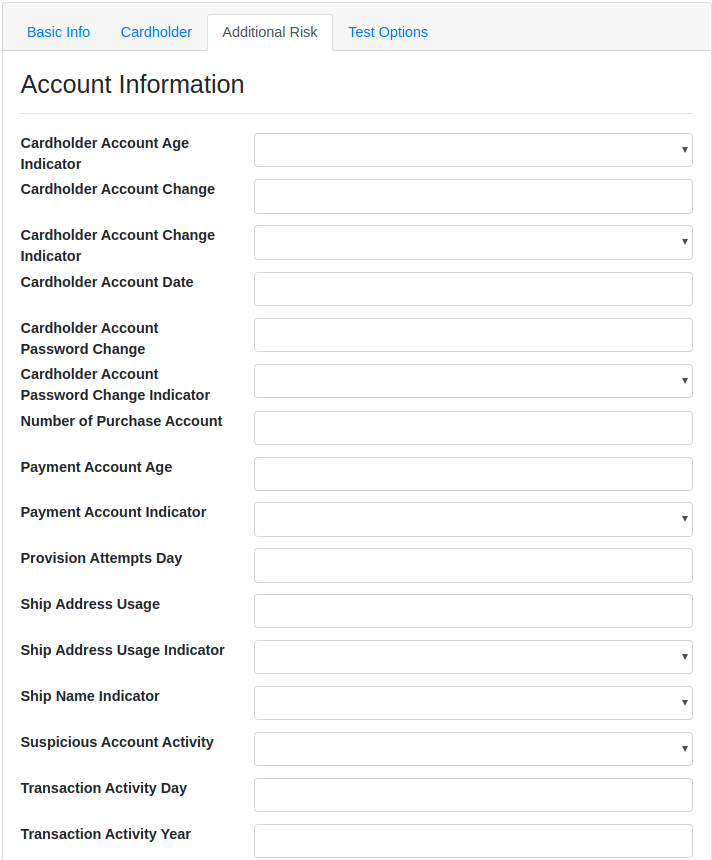Expand the Ship Name Indicator dropdown
The image size is (712, 860).
pos(473,703)
